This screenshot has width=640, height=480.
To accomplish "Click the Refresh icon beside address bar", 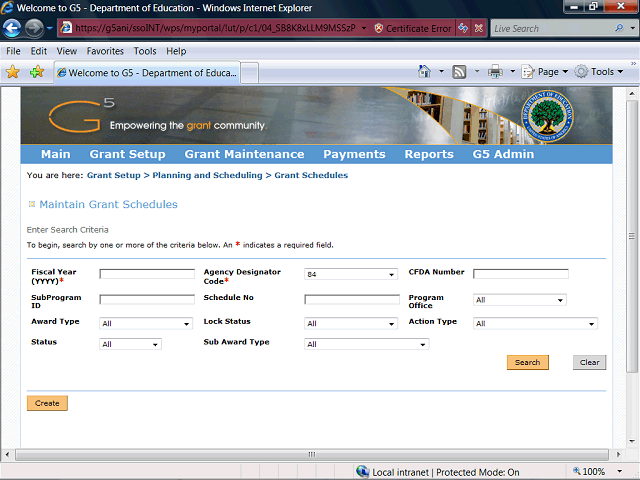I will [463, 28].
